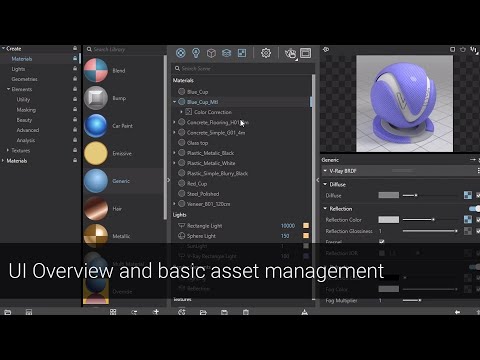Open the Lights category bulb icon
This screenshot has height=360, width=480.
point(196,53)
